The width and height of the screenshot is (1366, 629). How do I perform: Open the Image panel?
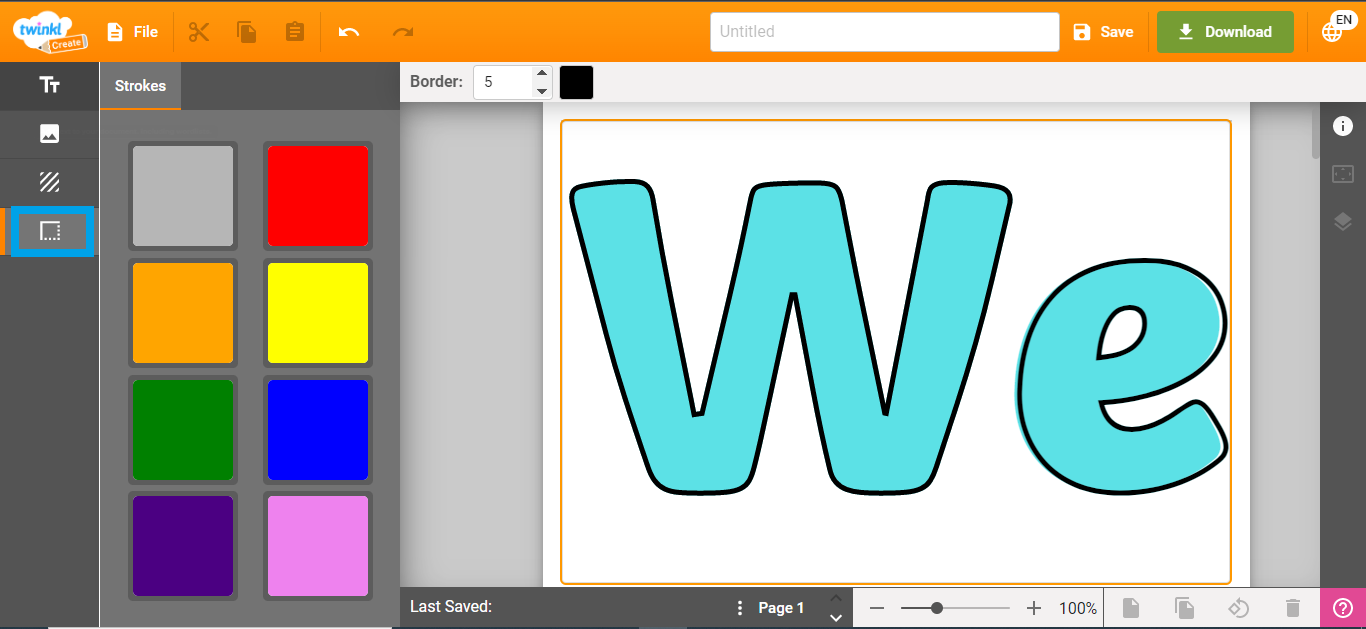[49, 133]
